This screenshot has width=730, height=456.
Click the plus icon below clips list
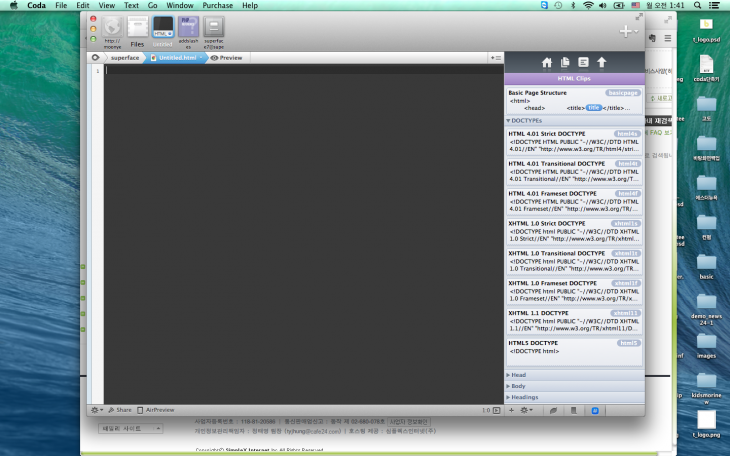coord(511,410)
